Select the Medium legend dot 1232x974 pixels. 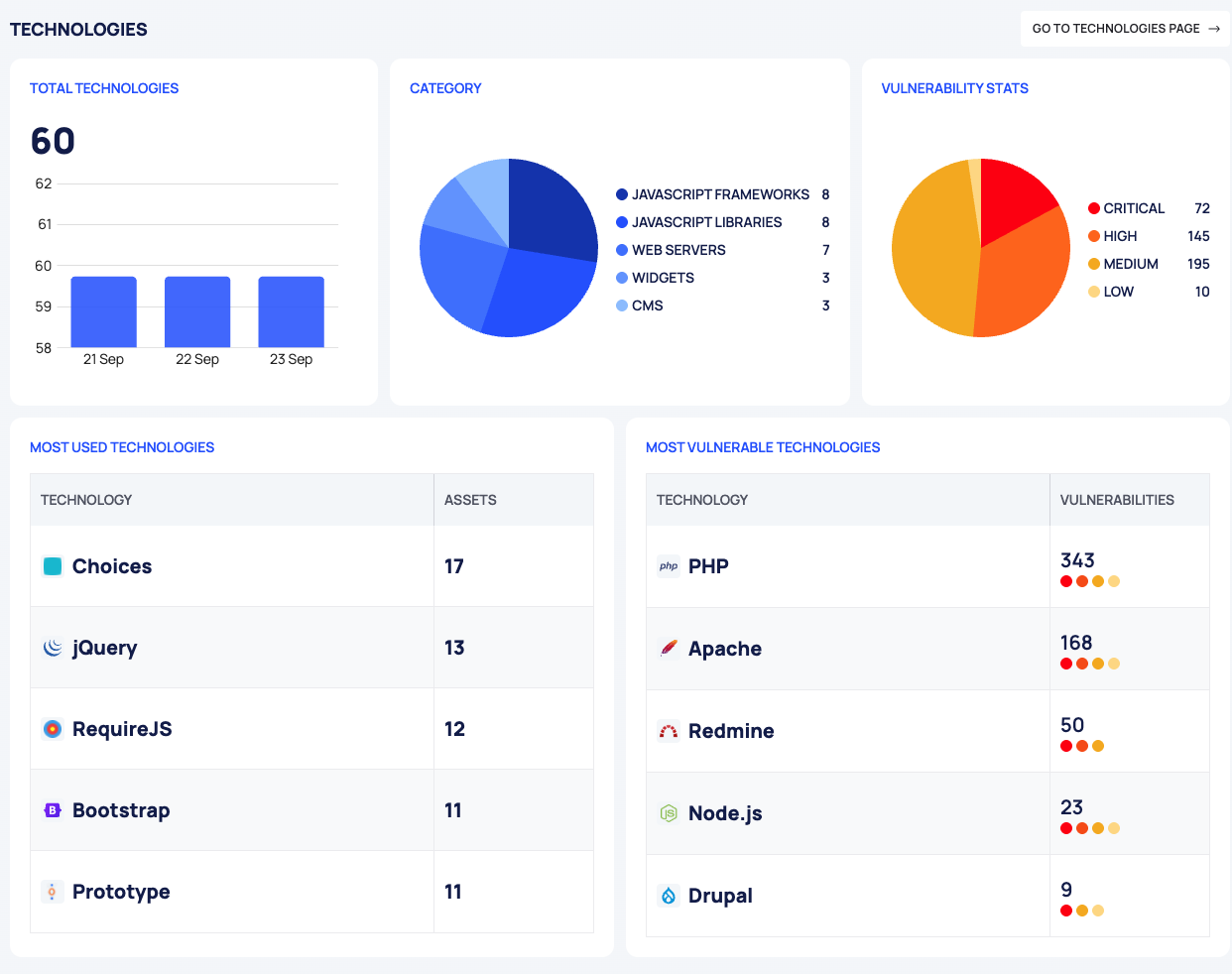click(1094, 264)
